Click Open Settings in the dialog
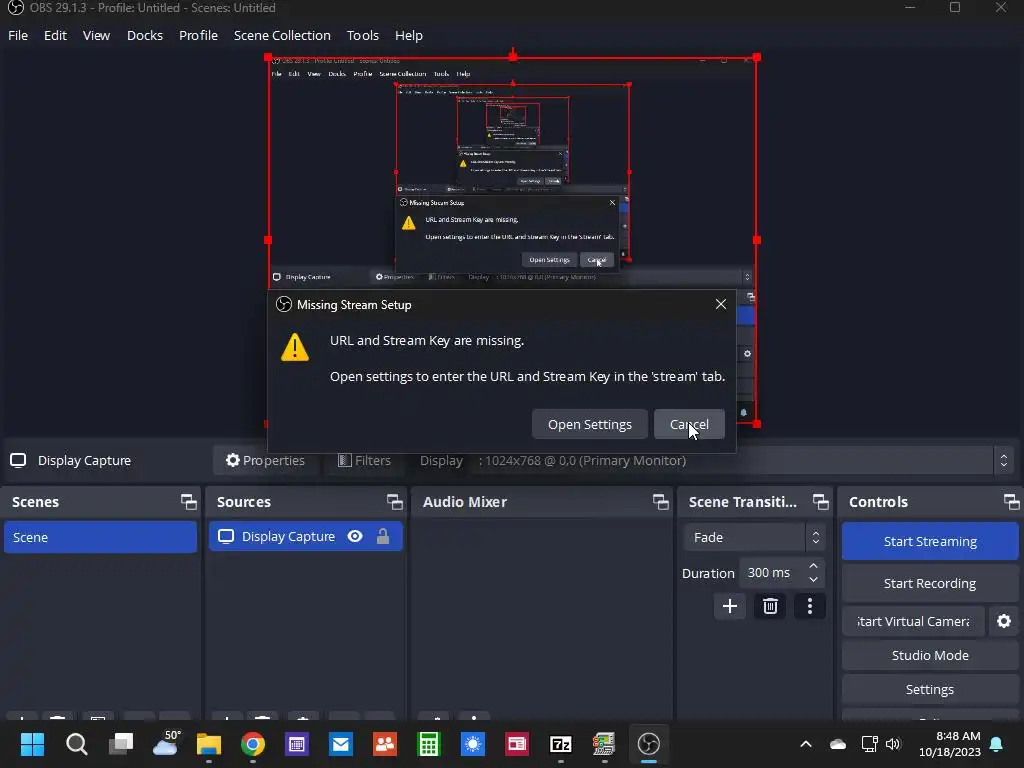The height and width of the screenshot is (768, 1024). point(590,424)
